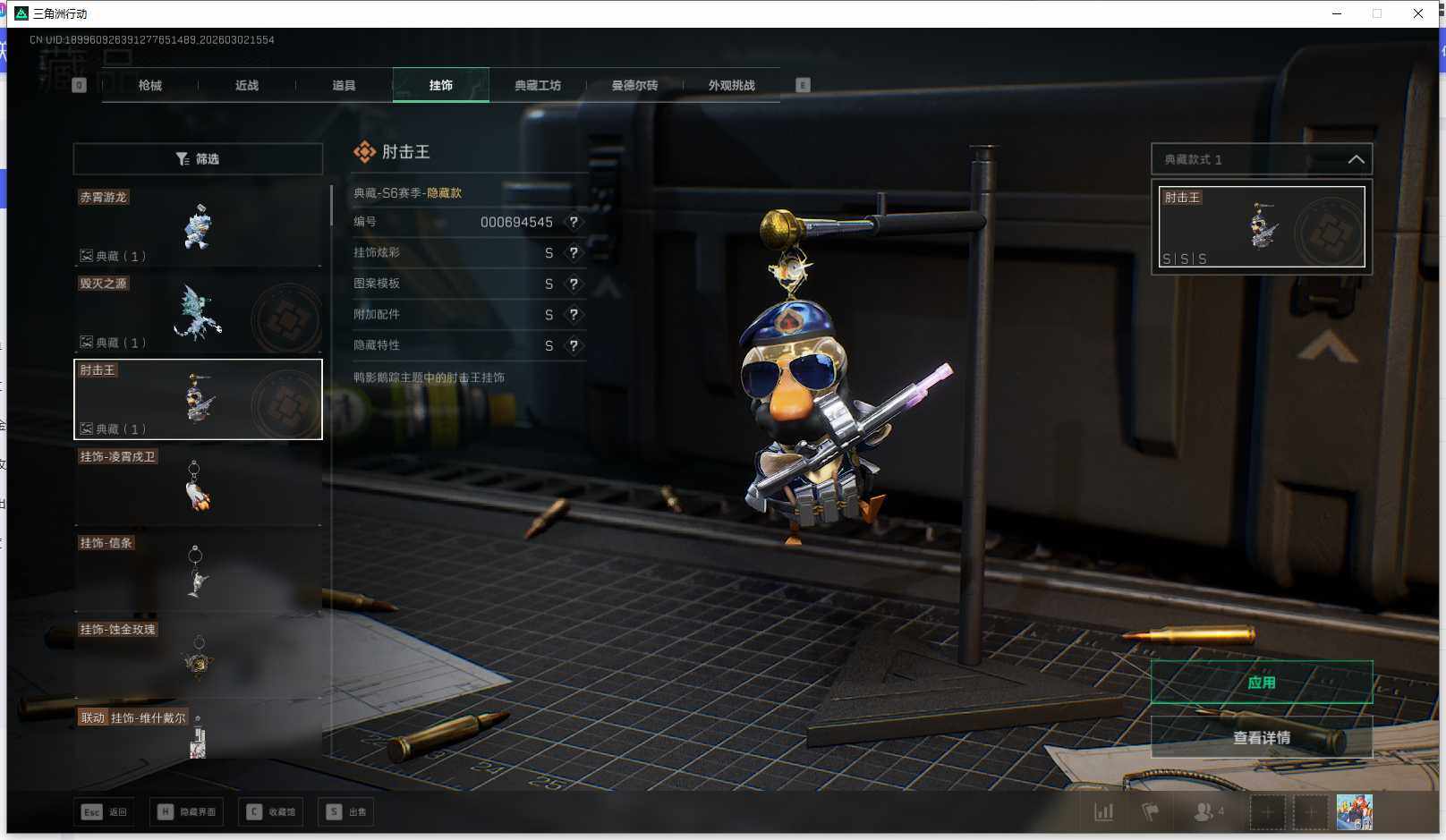Select the 赤霄游龙 charm item
This screenshot has width=1446, height=840.
pos(198,225)
